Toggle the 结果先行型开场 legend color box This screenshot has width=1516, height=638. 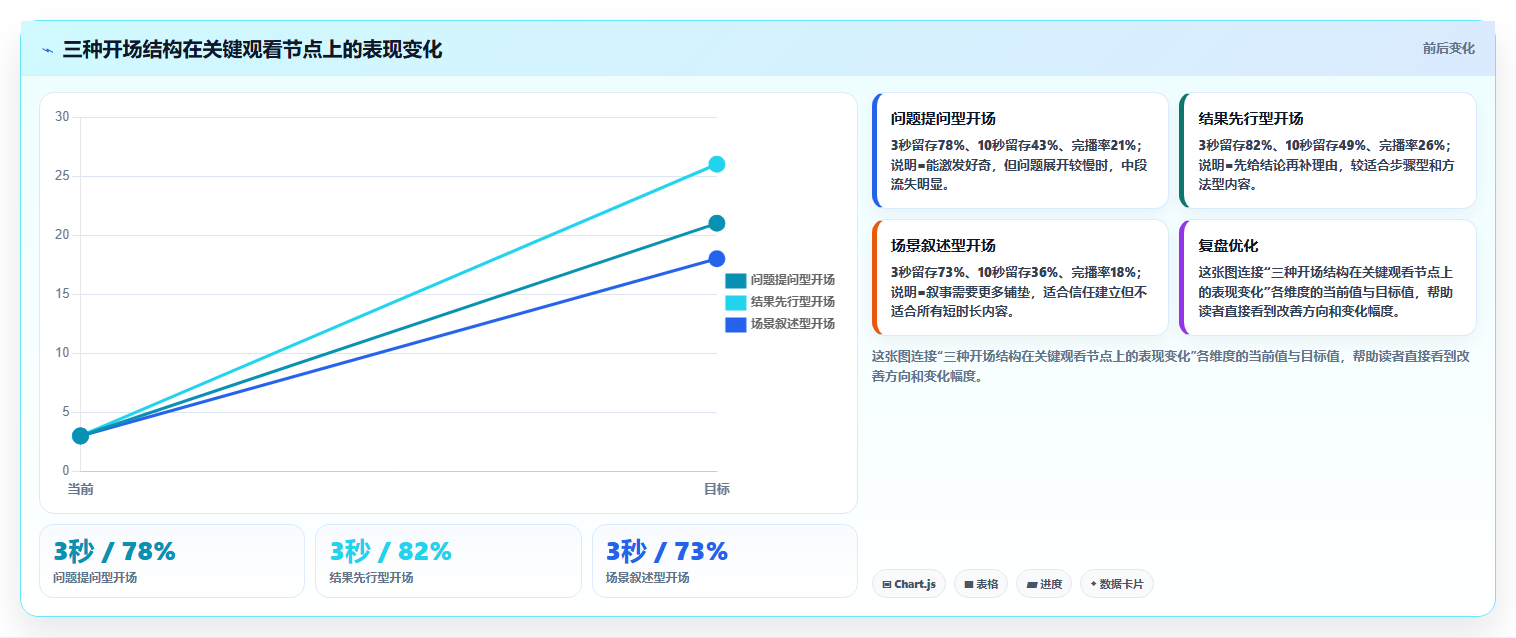pos(736,302)
